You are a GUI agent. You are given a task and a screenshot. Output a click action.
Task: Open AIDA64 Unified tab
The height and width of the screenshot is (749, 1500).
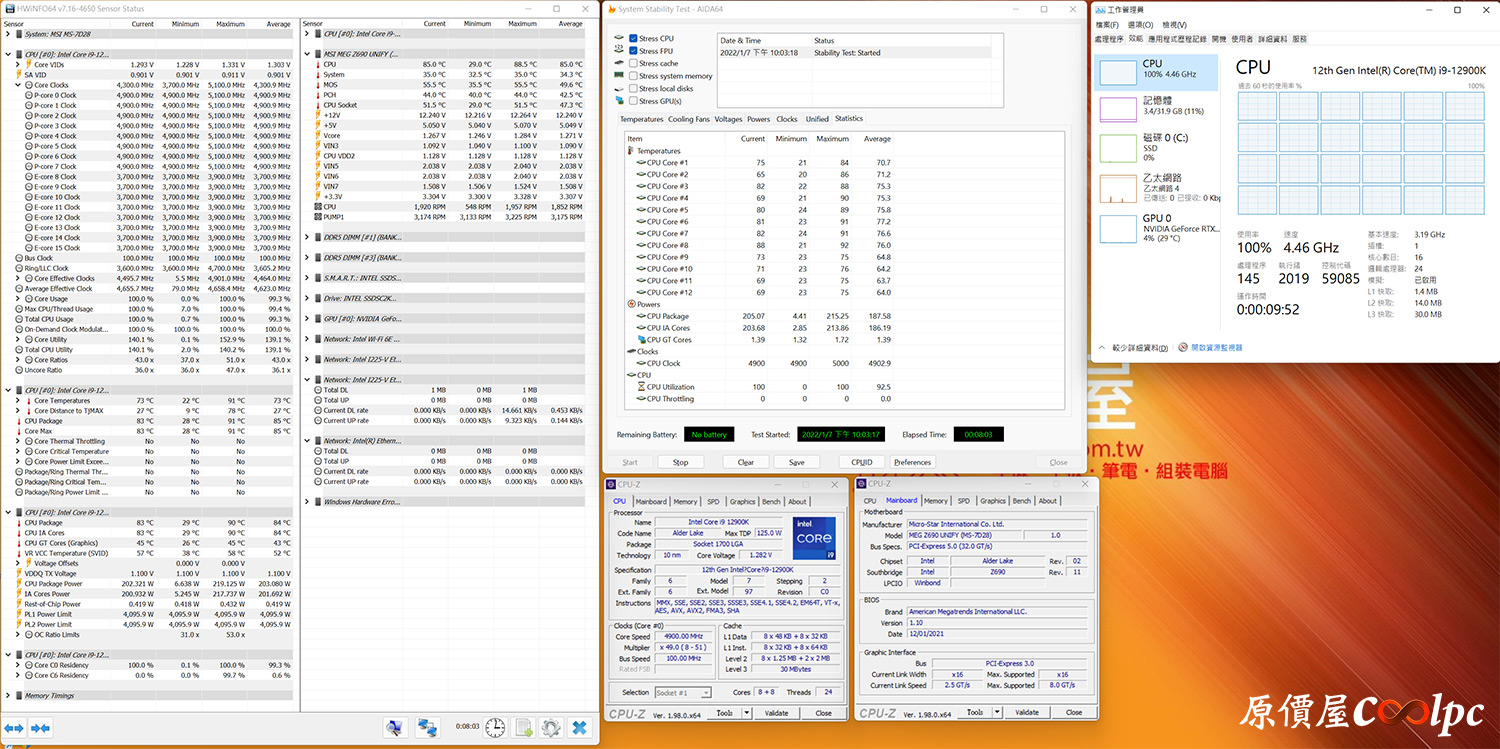(x=817, y=119)
